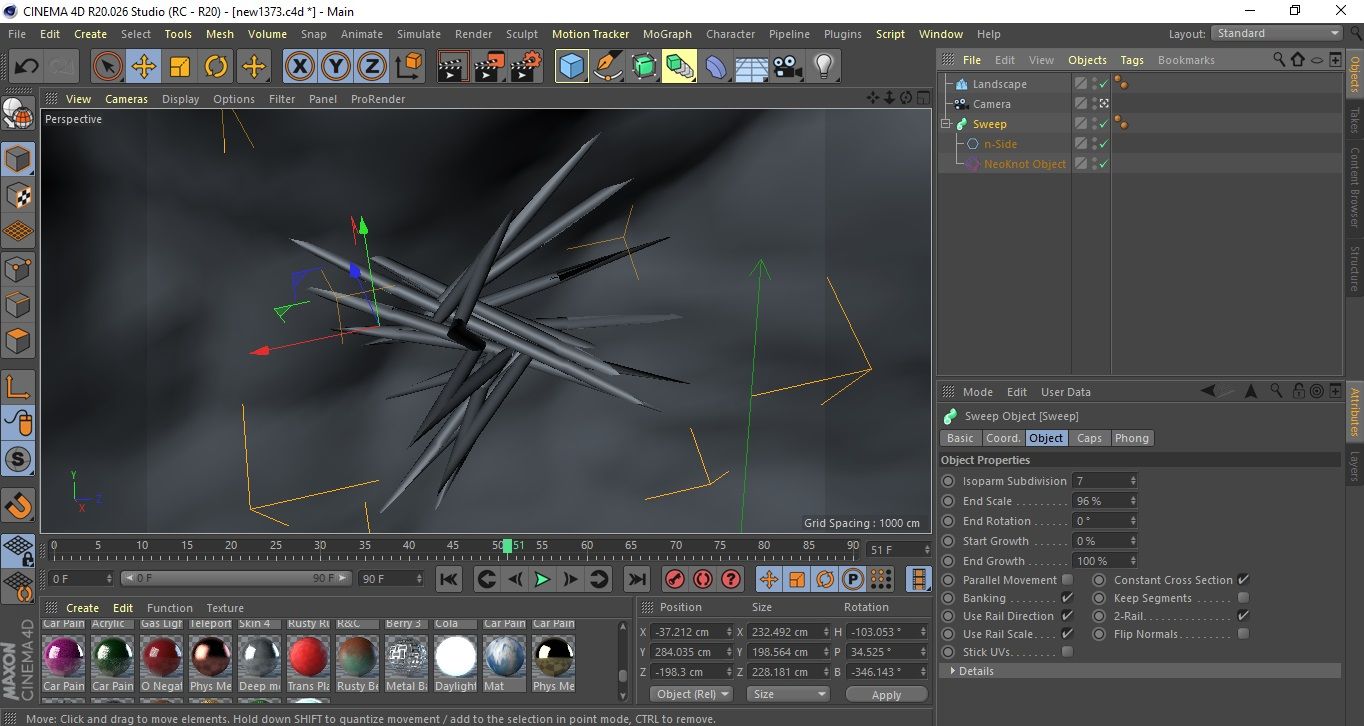Click Render View clapperboard icon
The height and width of the screenshot is (726, 1364).
click(454, 67)
